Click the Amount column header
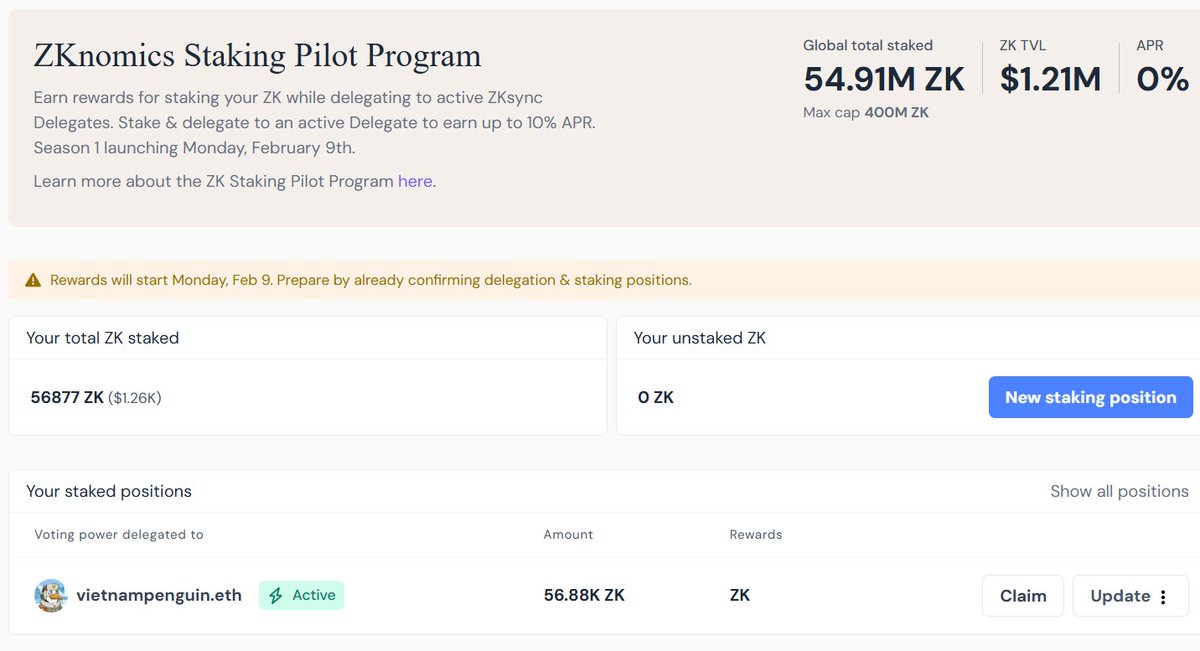 568,535
